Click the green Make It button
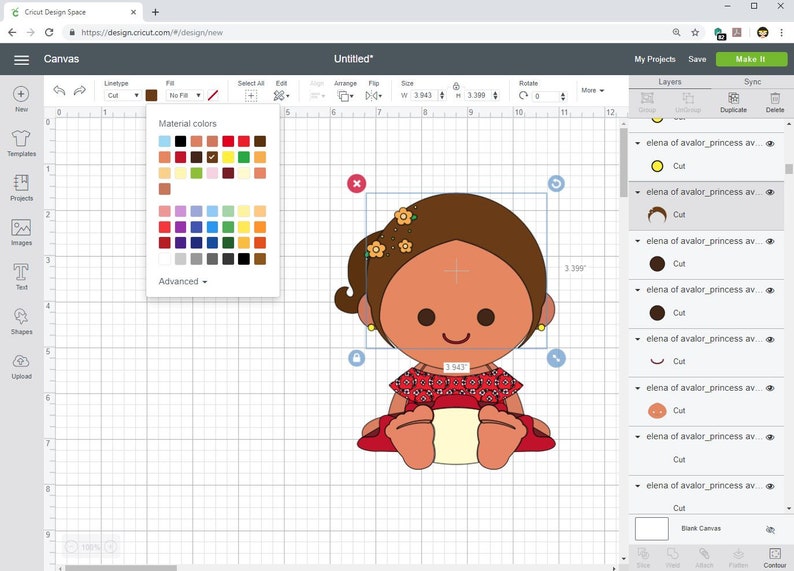Image resolution: width=794 pixels, height=571 pixels. (751, 59)
